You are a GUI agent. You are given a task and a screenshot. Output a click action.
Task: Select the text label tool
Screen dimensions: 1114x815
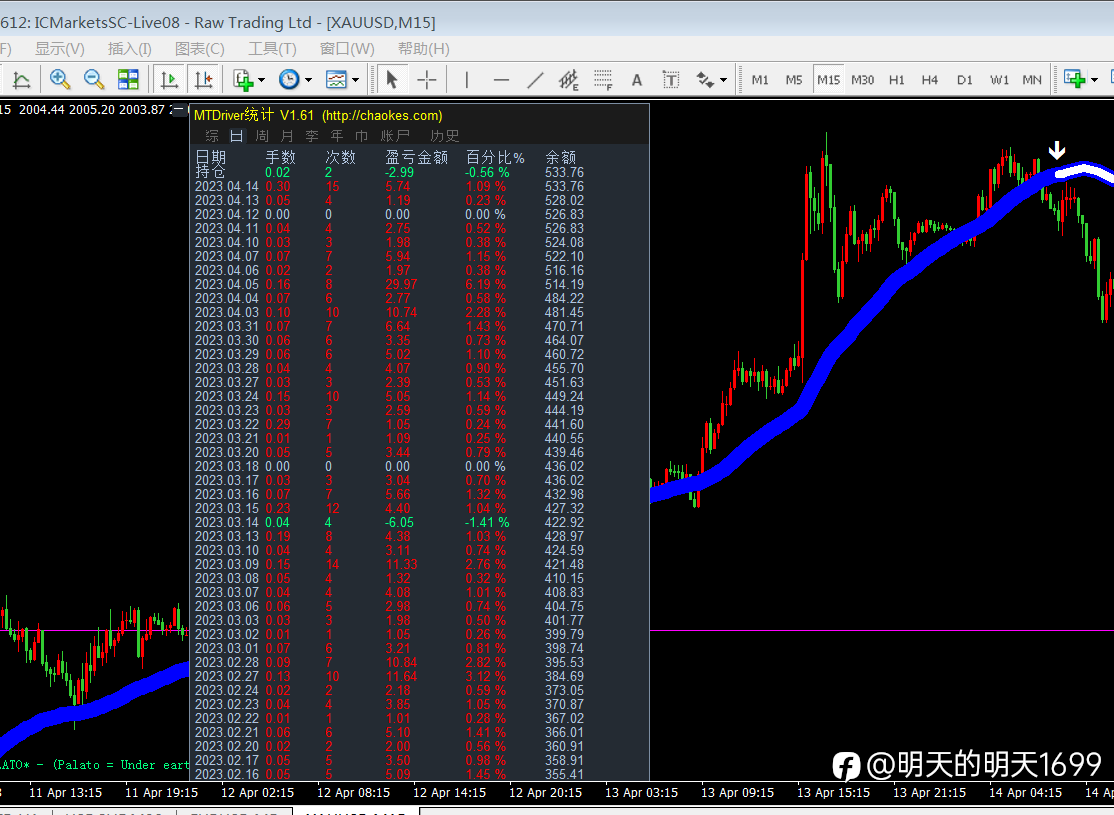pyautogui.click(x=671, y=80)
